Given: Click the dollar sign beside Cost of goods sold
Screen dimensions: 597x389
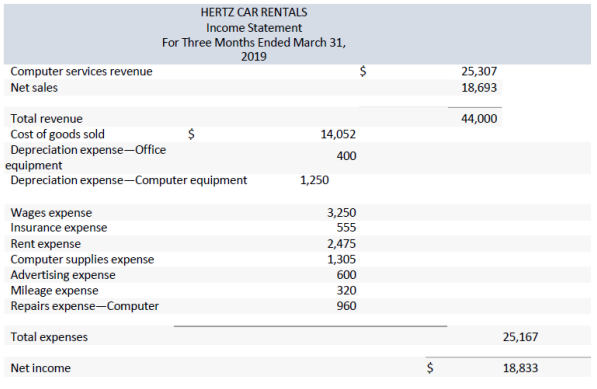Looking at the screenshot, I should (x=191, y=134).
